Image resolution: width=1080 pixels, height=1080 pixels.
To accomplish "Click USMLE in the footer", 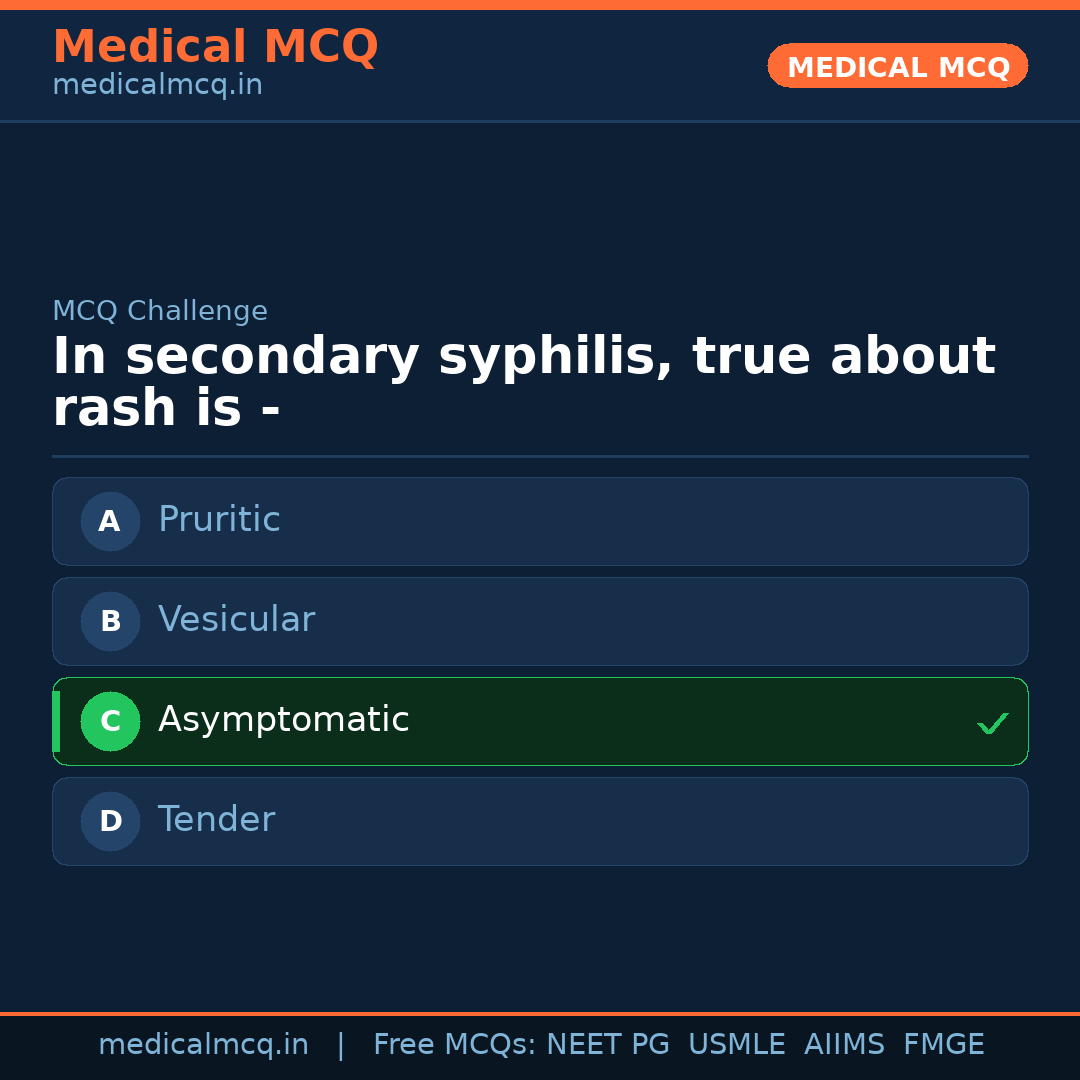I will click(x=736, y=1045).
